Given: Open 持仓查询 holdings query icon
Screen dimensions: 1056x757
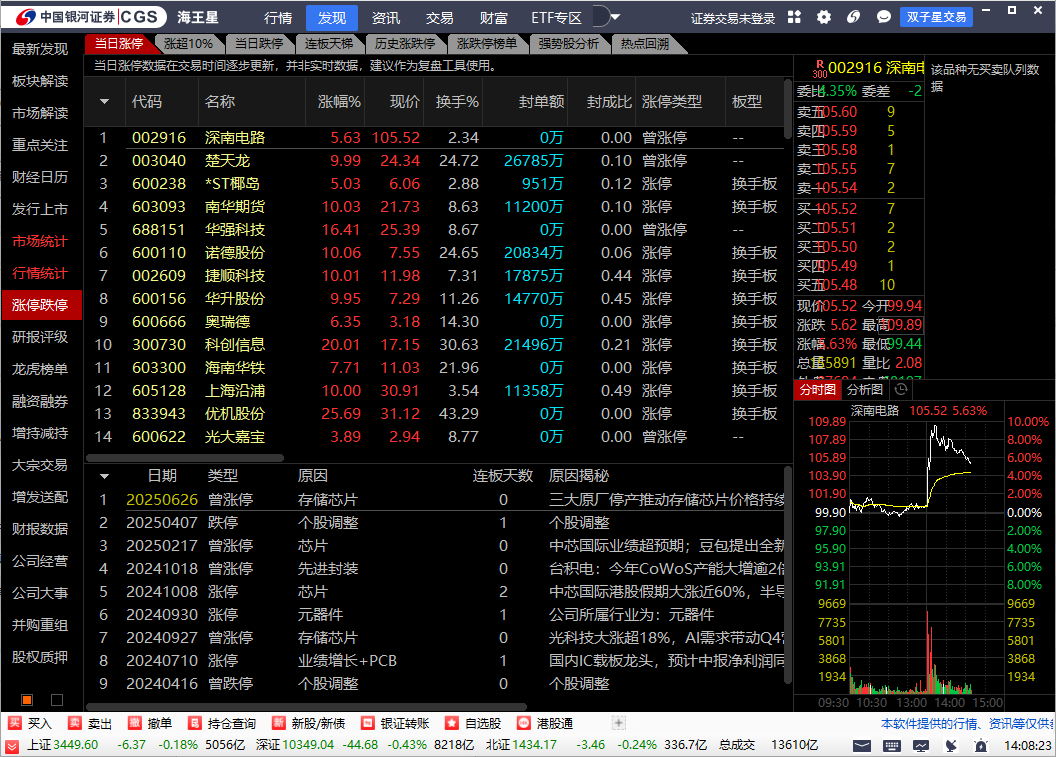Looking at the screenshot, I should click(x=195, y=723).
